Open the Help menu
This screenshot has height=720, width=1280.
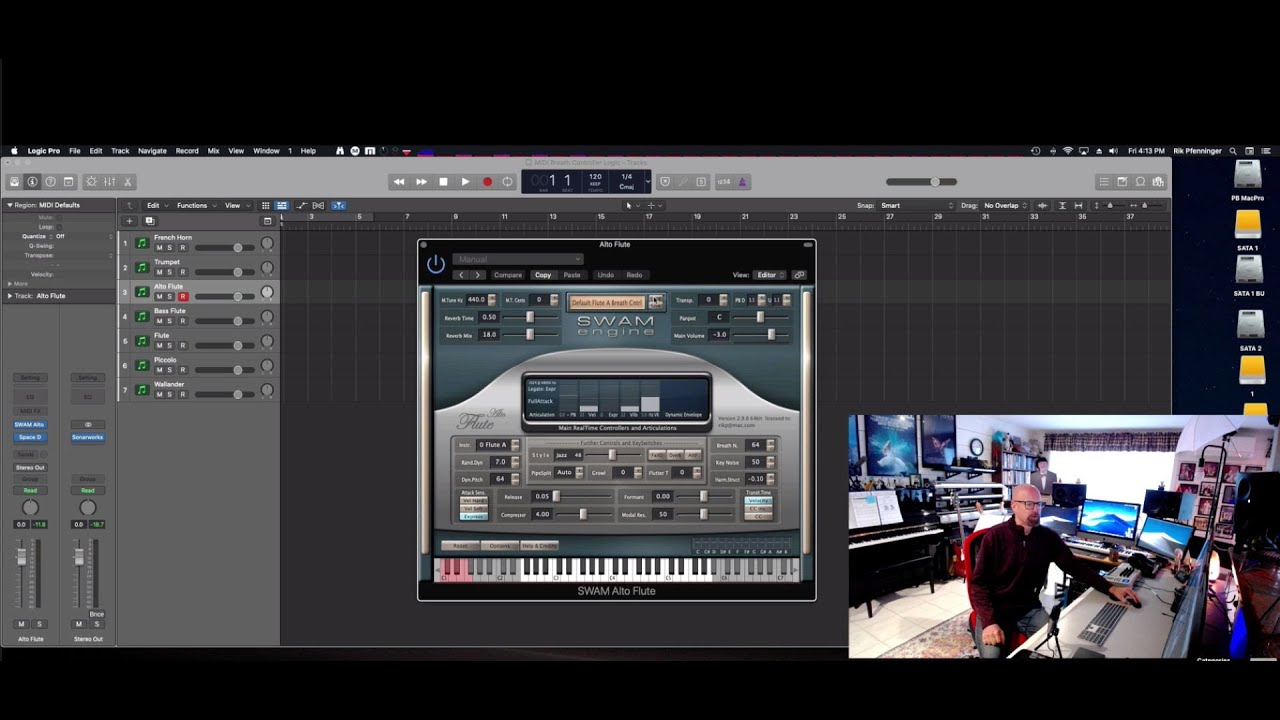tap(308, 151)
